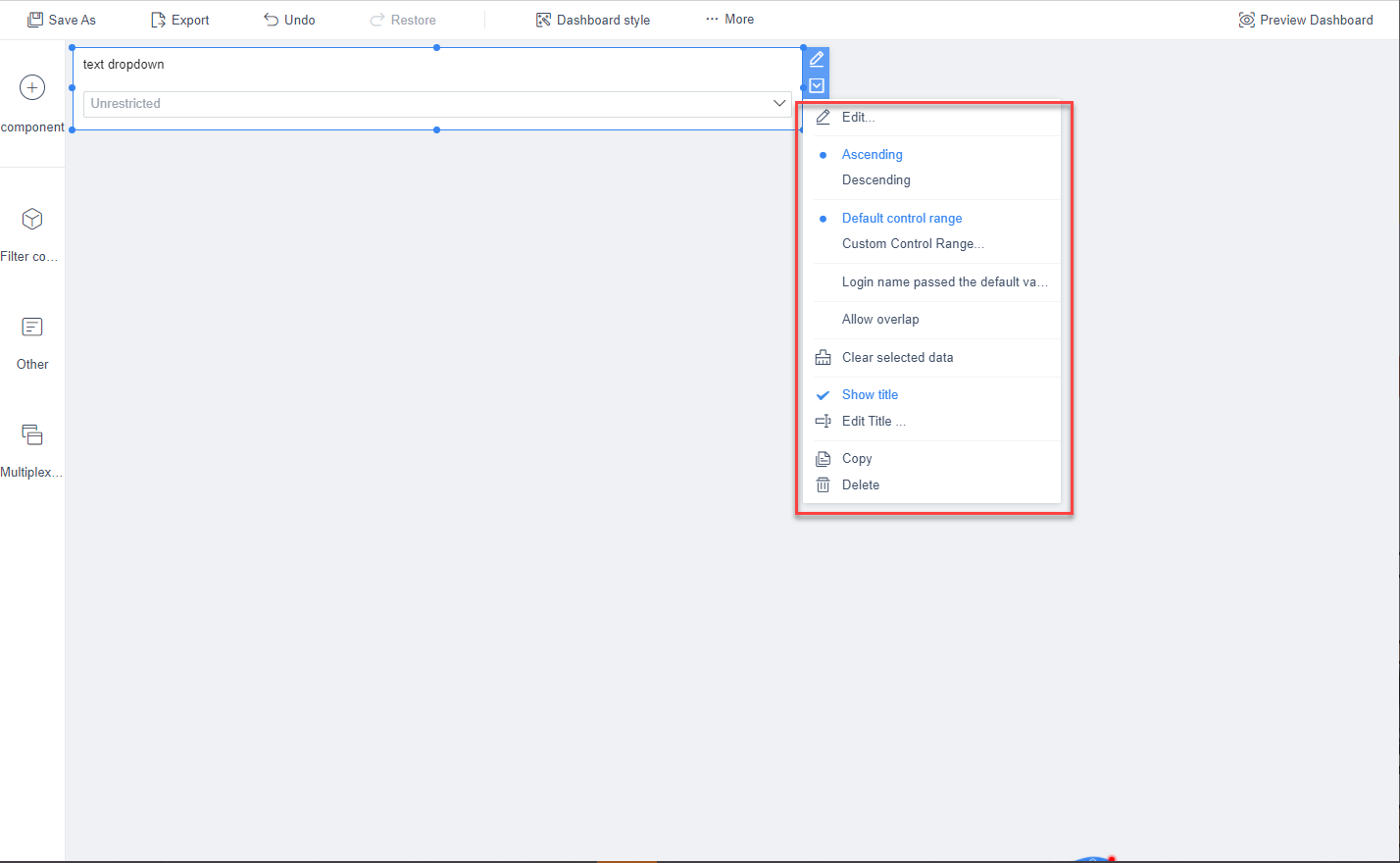Undo the last change

pos(289,20)
